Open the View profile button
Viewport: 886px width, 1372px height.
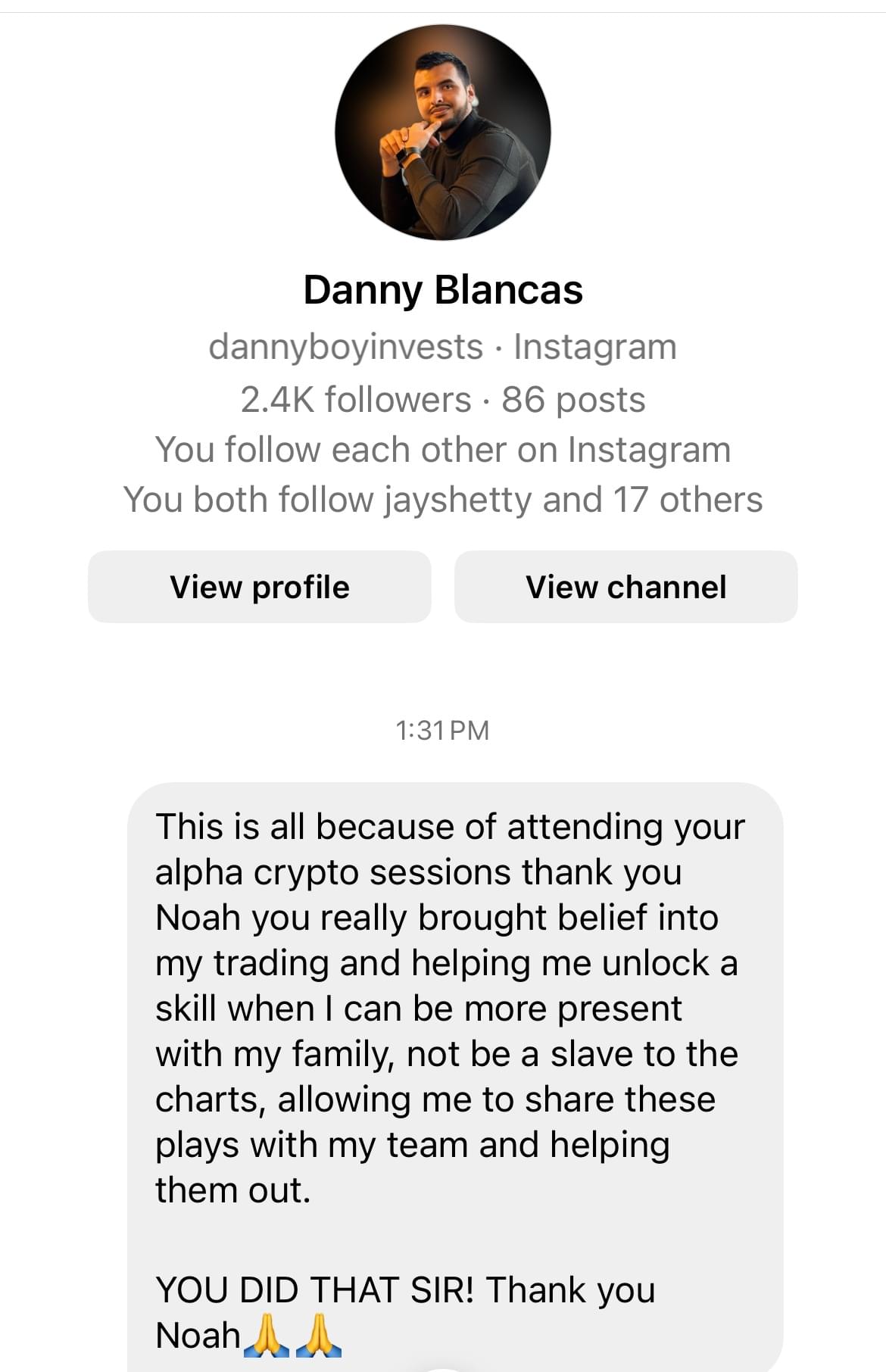point(260,587)
